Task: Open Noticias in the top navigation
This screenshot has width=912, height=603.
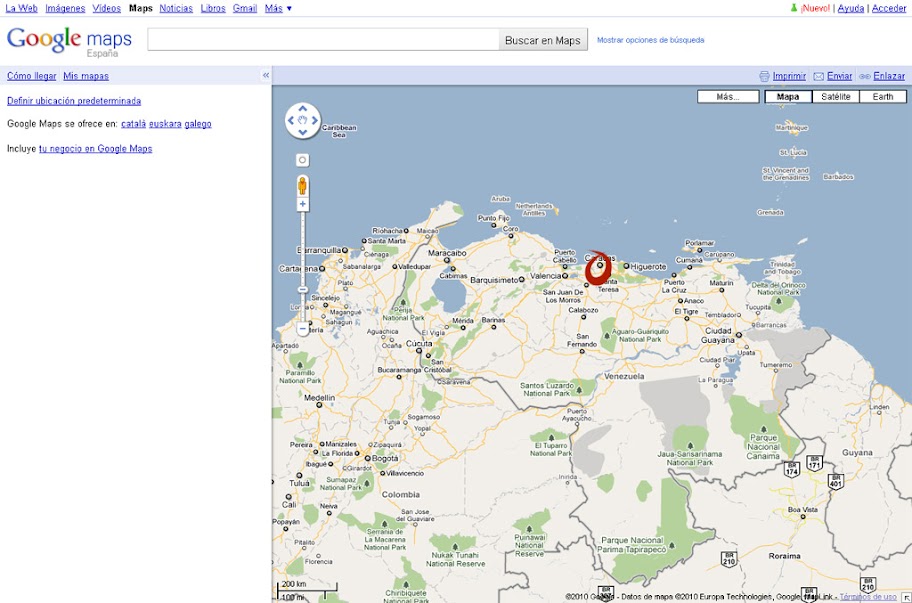Action: (176, 8)
